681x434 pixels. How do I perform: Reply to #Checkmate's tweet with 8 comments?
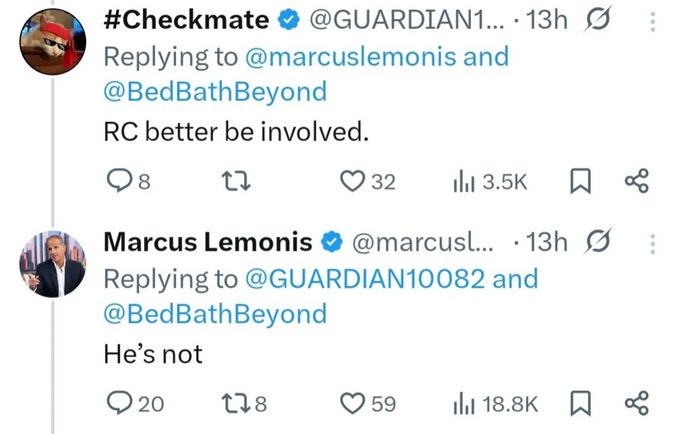[129, 181]
